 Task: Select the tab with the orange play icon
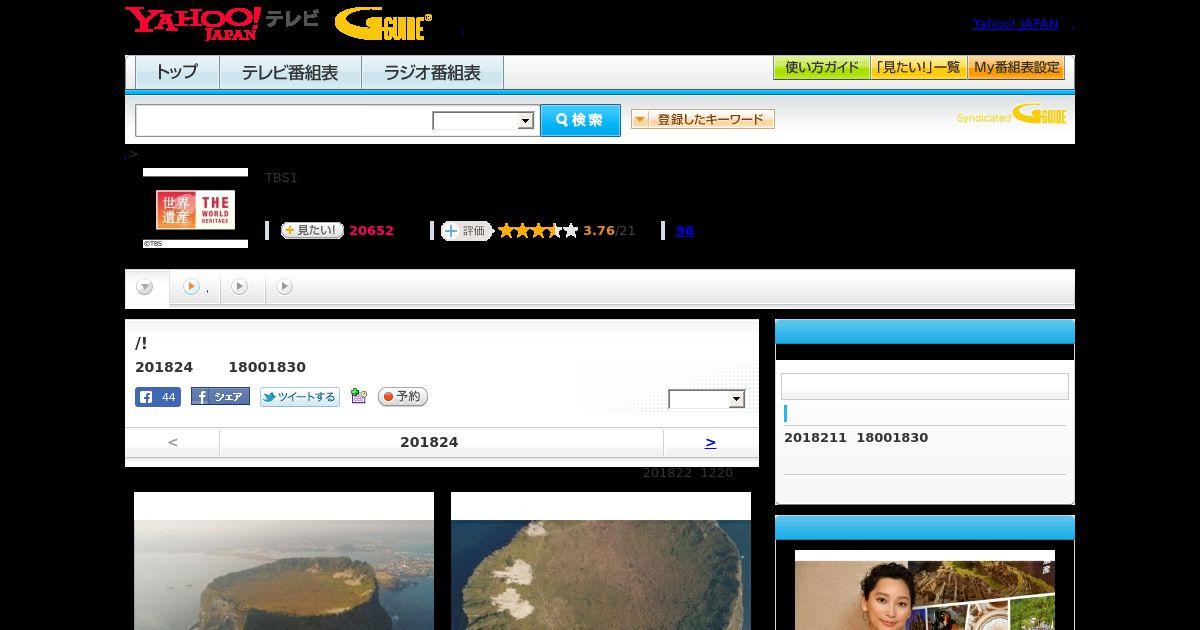(x=195, y=287)
